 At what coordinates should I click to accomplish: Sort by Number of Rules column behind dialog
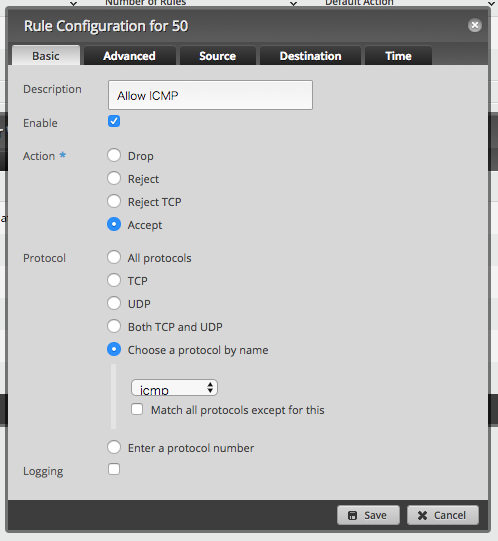pyautogui.click(x=146, y=3)
